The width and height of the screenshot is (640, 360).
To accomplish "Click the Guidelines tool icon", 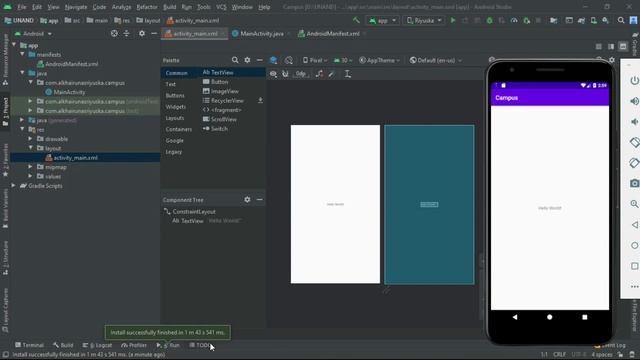I will [348, 74].
